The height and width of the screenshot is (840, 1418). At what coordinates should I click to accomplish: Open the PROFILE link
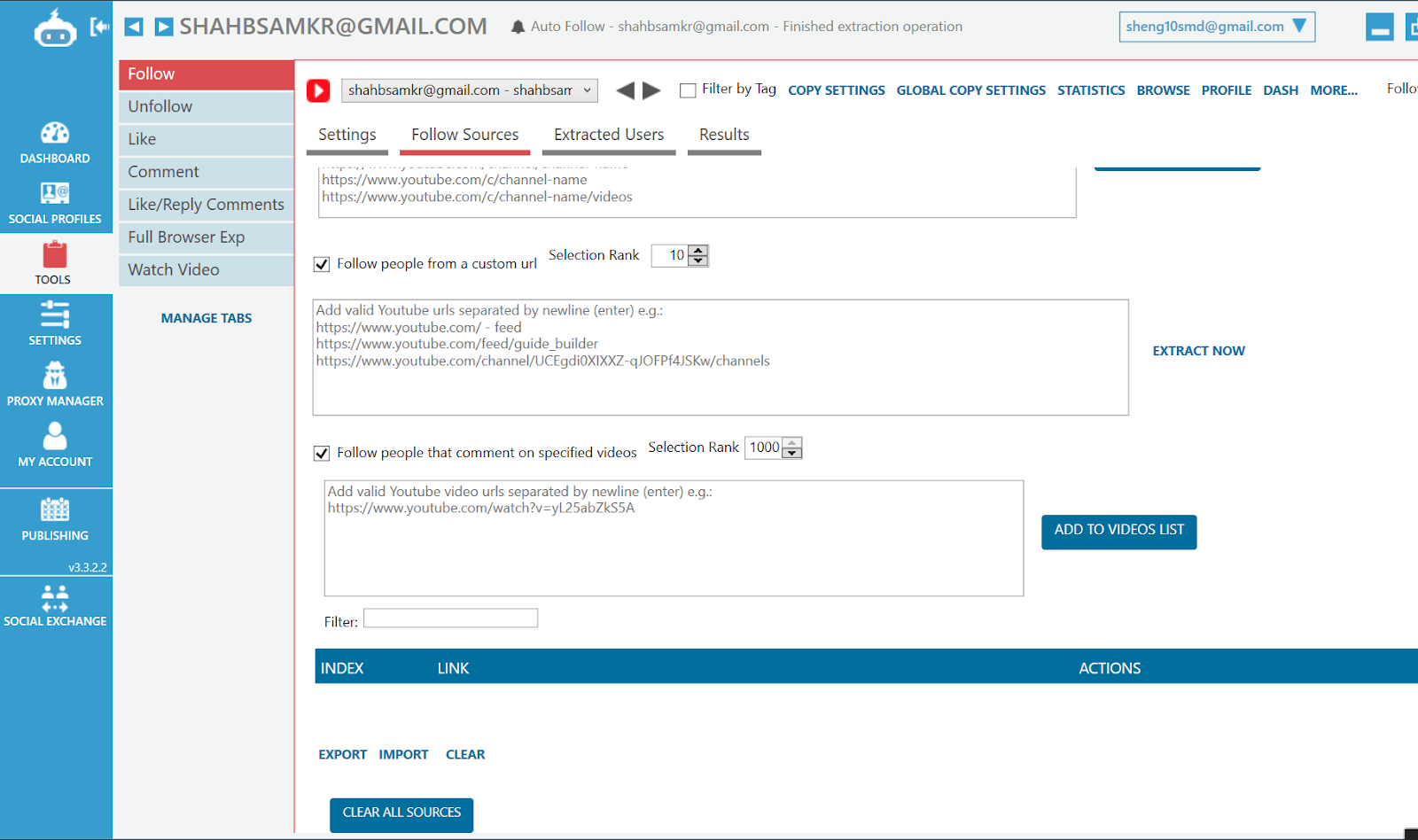point(1227,90)
